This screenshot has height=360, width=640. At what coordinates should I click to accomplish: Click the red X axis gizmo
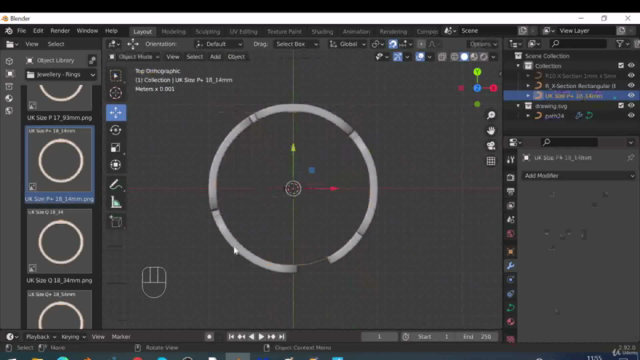[493, 88]
